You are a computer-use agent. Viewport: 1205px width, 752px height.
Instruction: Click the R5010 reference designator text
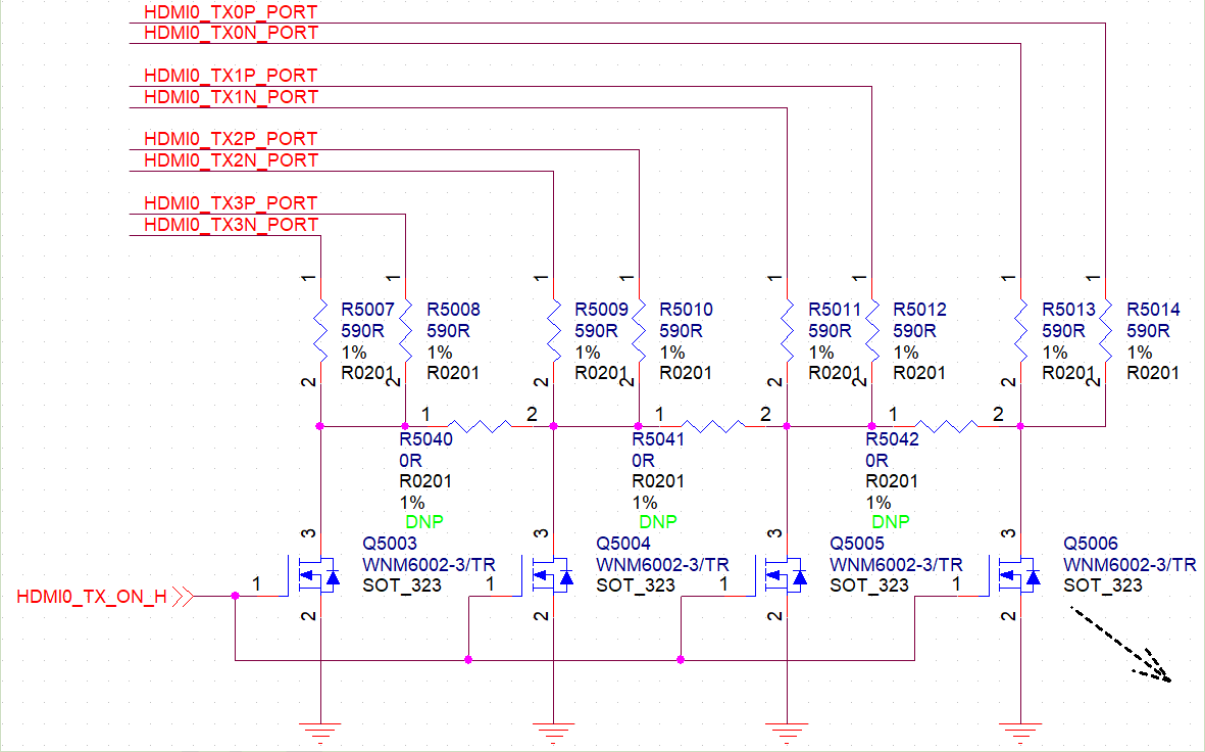(x=686, y=310)
